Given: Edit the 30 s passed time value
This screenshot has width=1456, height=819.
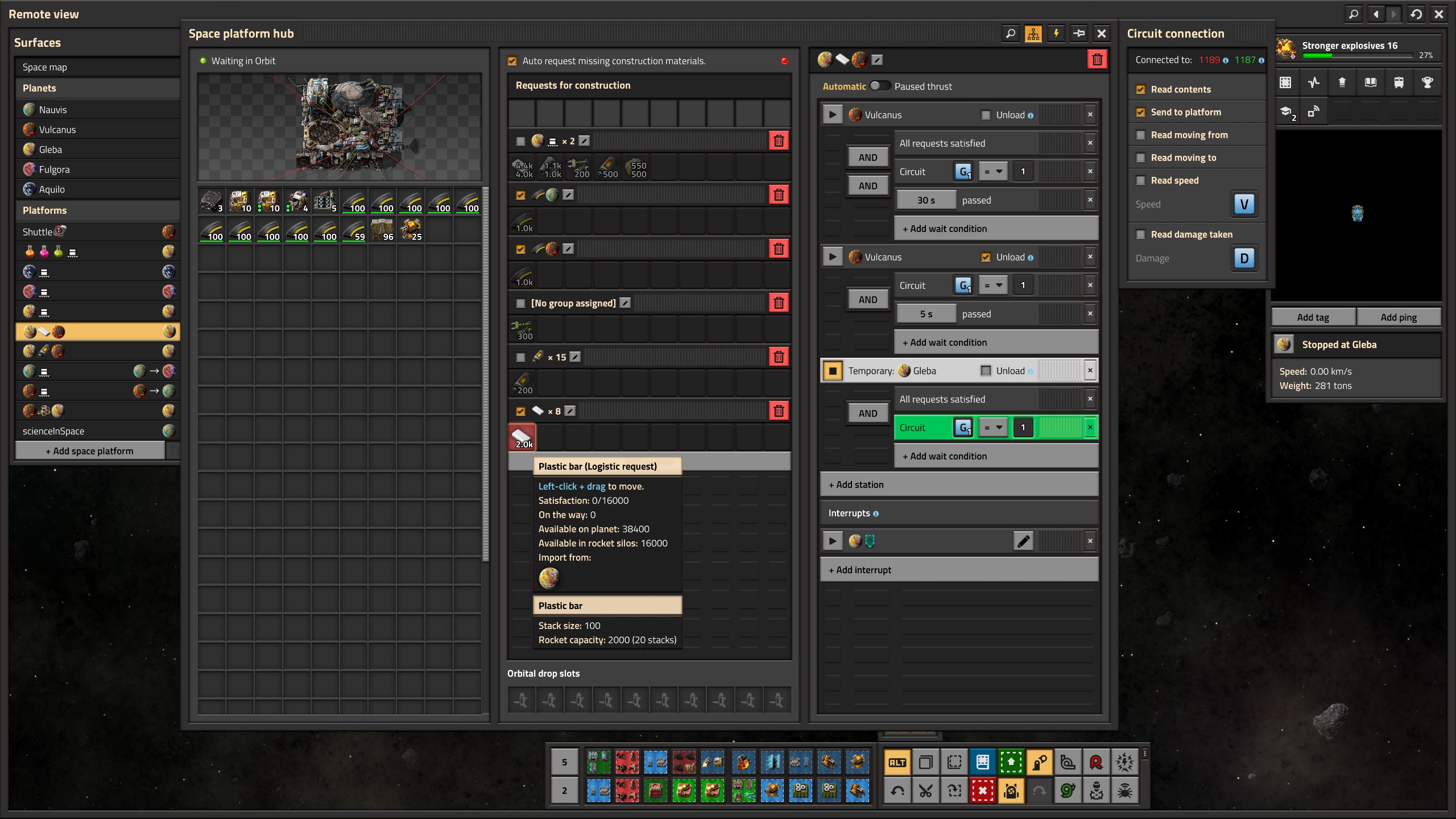Looking at the screenshot, I should click(926, 200).
